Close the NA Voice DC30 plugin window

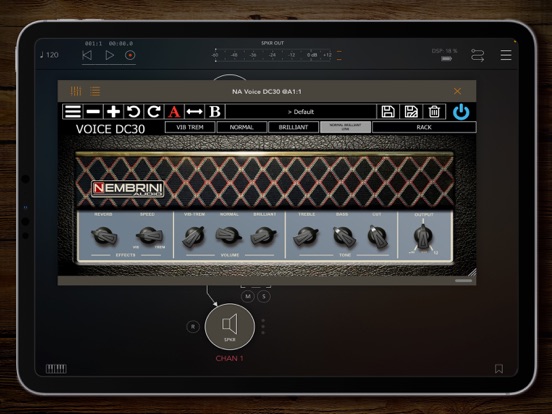(x=457, y=91)
